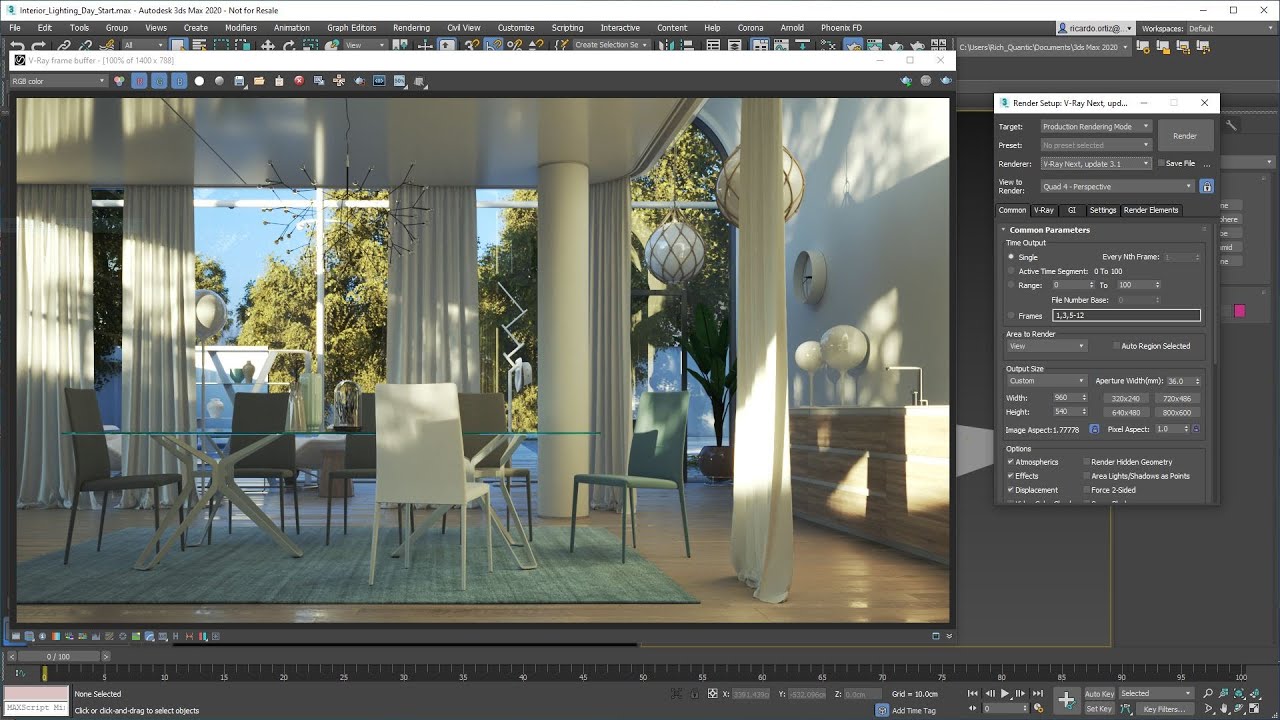The height and width of the screenshot is (720, 1280).
Task: Click the Undo arrow in main toolbar
Action: [17, 45]
